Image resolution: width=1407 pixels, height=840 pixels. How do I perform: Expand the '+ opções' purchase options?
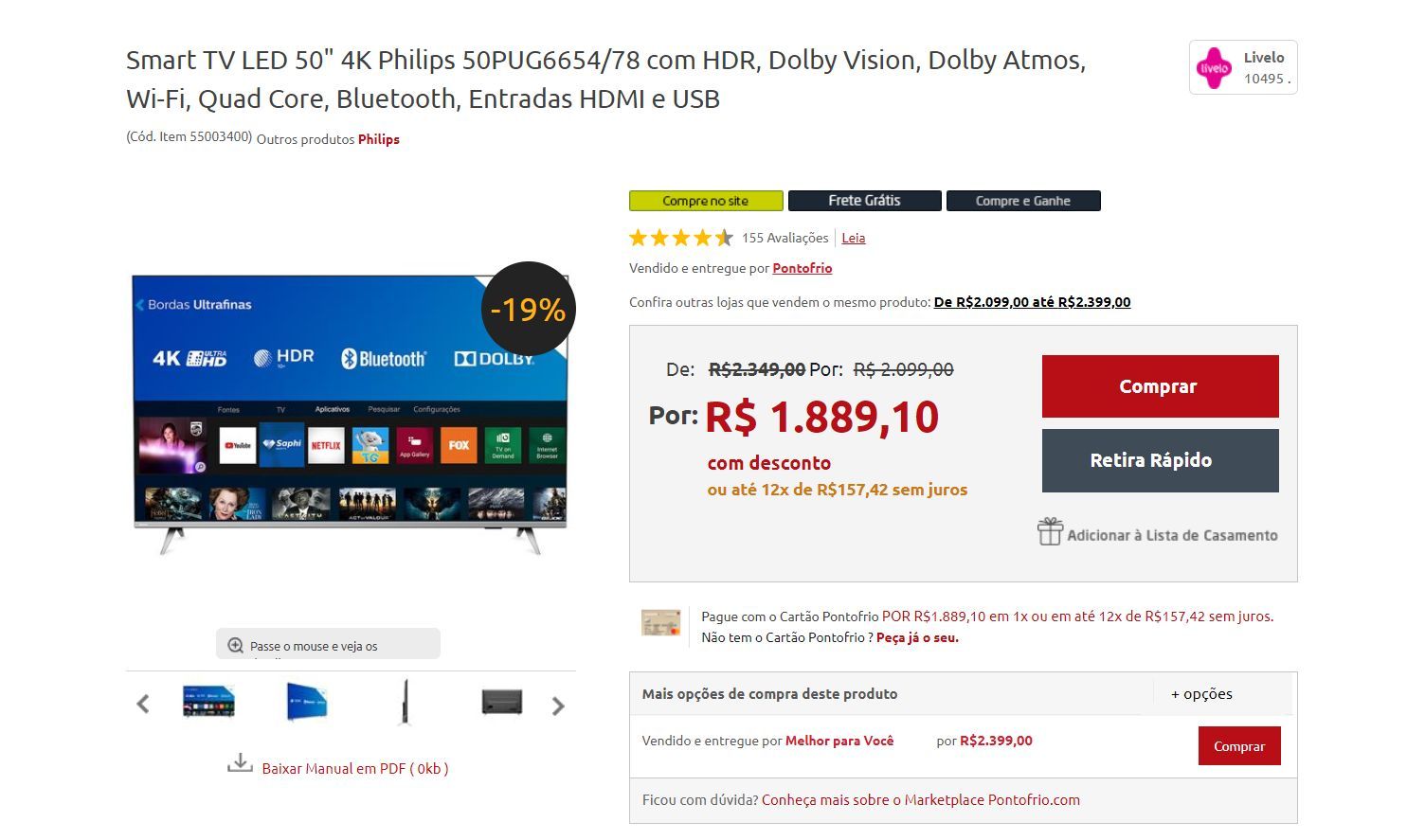point(1201,694)
